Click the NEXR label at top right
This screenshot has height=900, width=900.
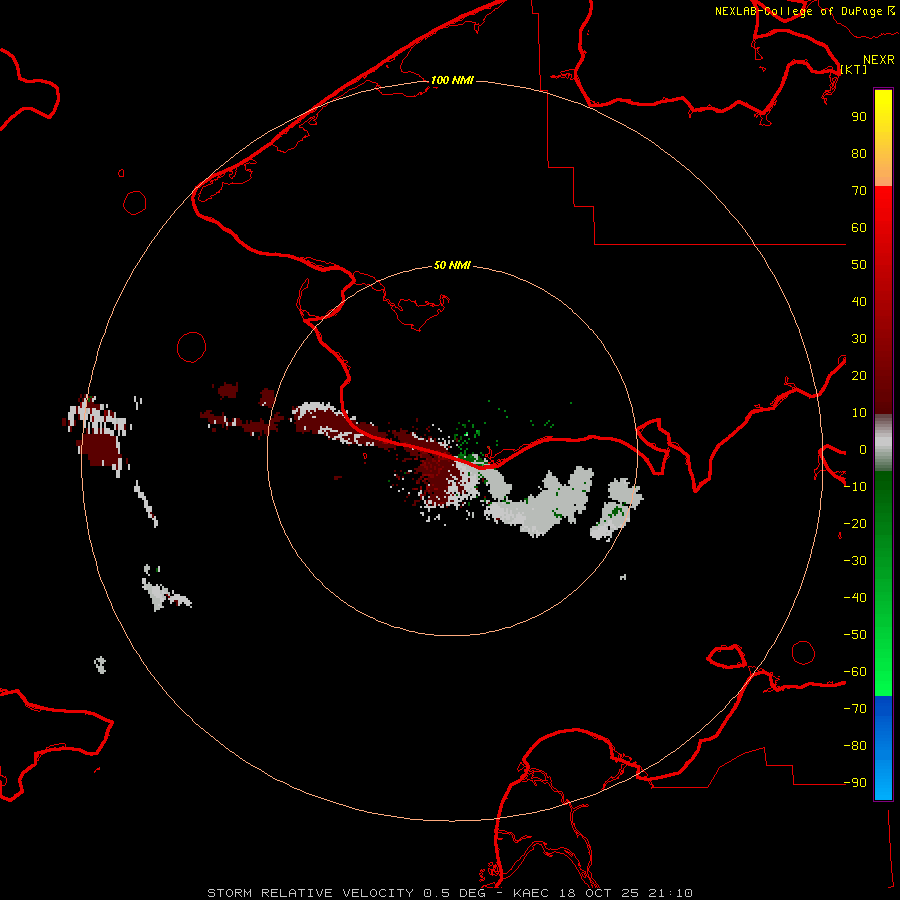(879, 60)
